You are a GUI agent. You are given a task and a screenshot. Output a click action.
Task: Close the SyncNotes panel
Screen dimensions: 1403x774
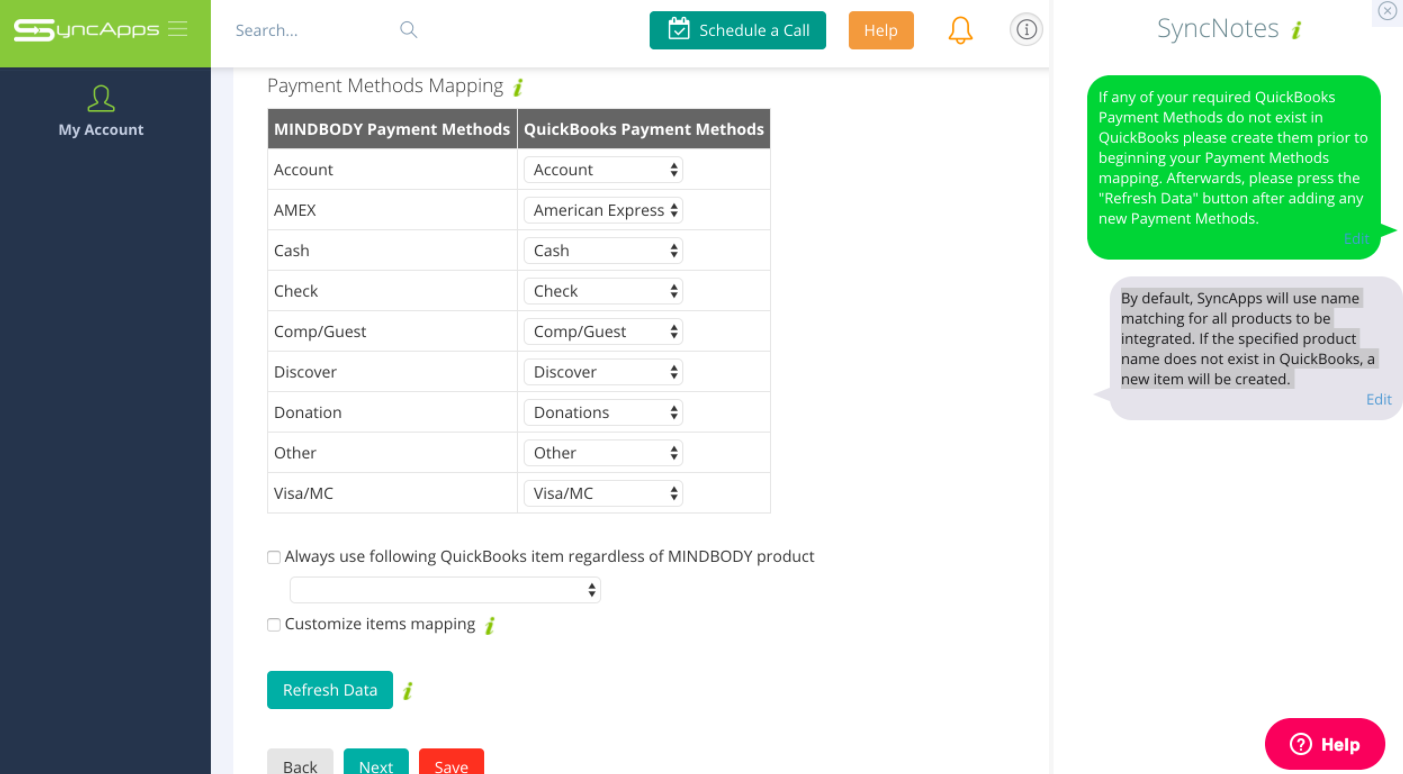[x=1387, y=11]
